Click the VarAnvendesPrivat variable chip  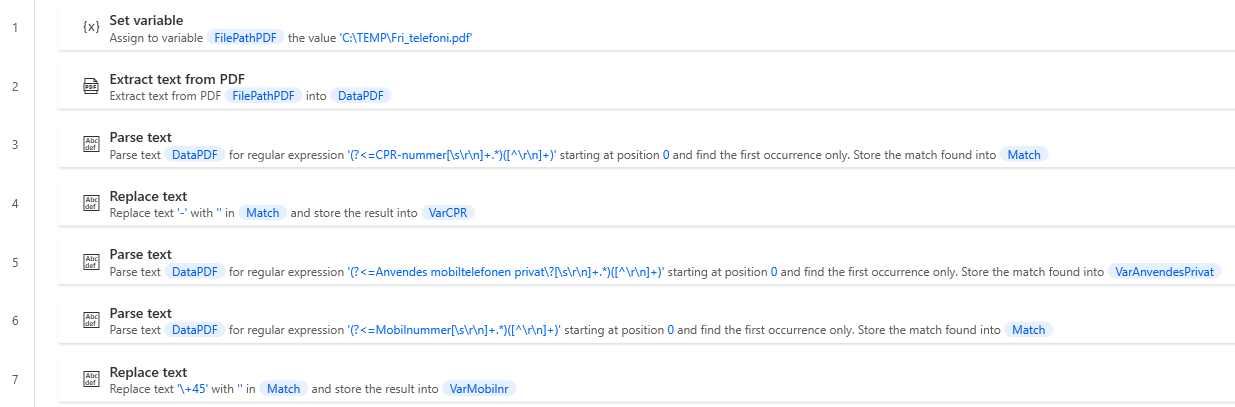click(x=1165, y=272)
